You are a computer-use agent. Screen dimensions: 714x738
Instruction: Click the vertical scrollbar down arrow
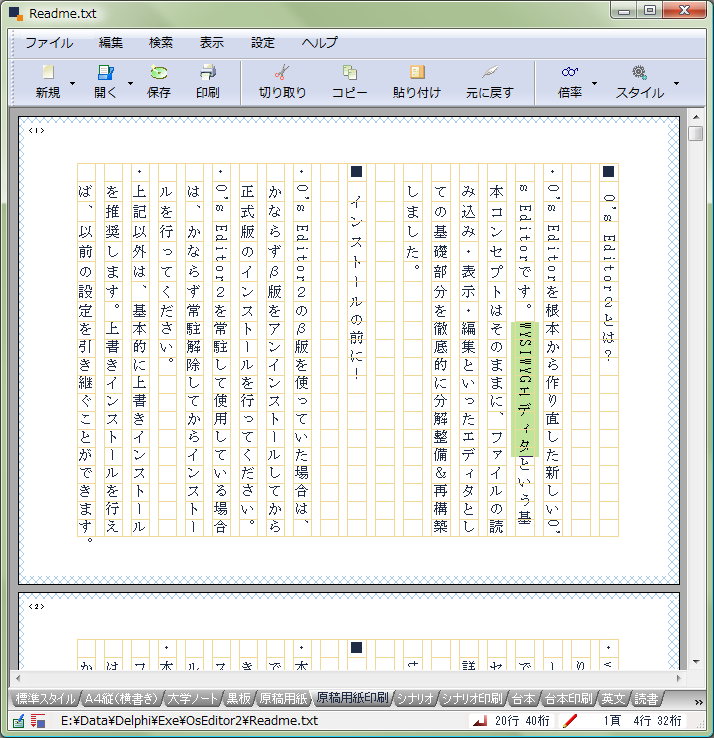click(696, 662)
